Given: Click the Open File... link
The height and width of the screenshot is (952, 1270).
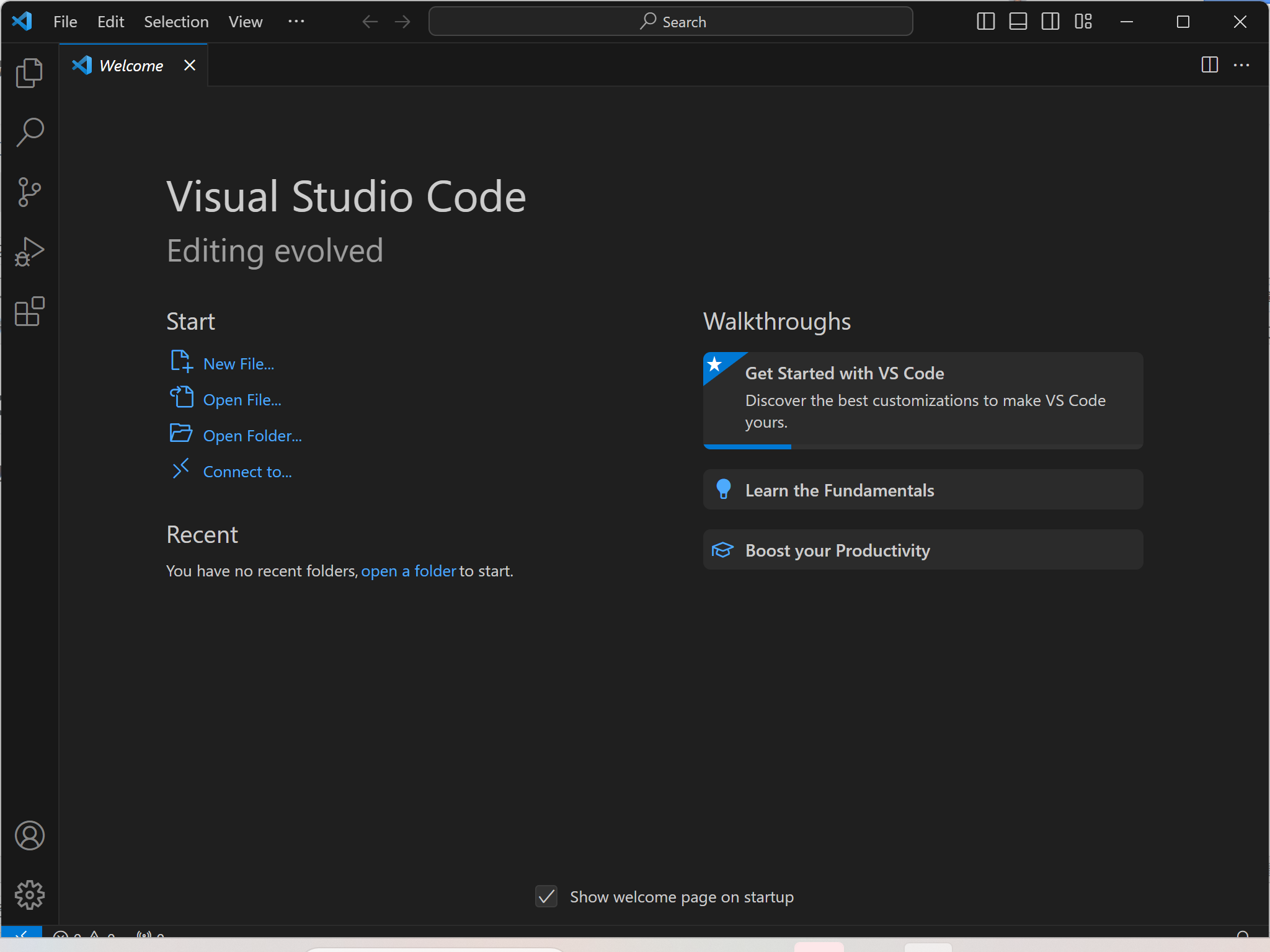Looking at the screenshot, I should pos(242,400).
